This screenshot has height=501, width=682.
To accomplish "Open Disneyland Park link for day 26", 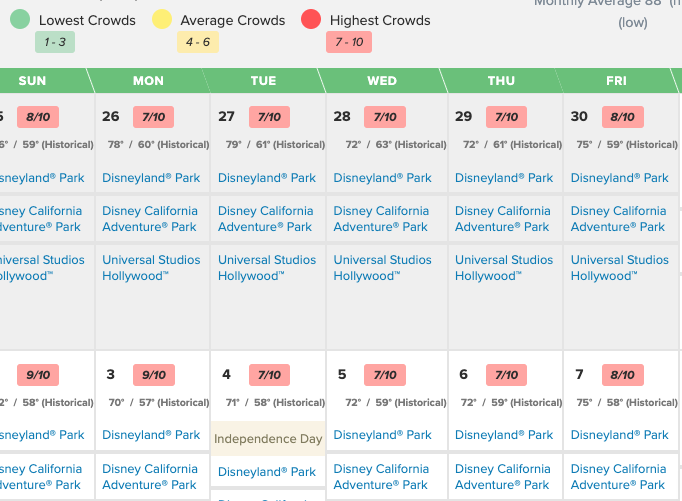I will [x=151, y=178].
